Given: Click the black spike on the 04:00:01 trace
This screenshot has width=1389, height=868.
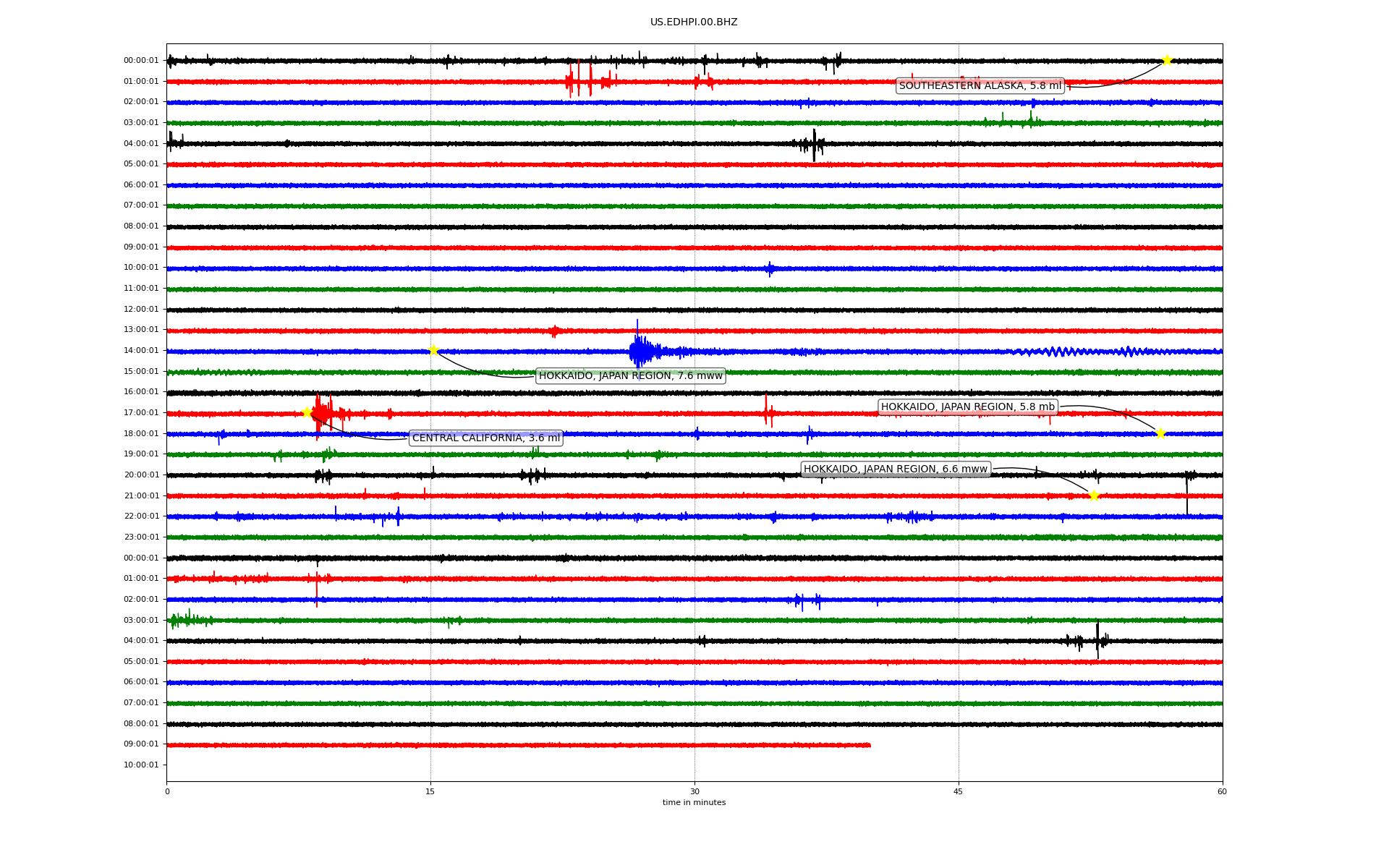Looking at the screenshot, I should [814, 144].
